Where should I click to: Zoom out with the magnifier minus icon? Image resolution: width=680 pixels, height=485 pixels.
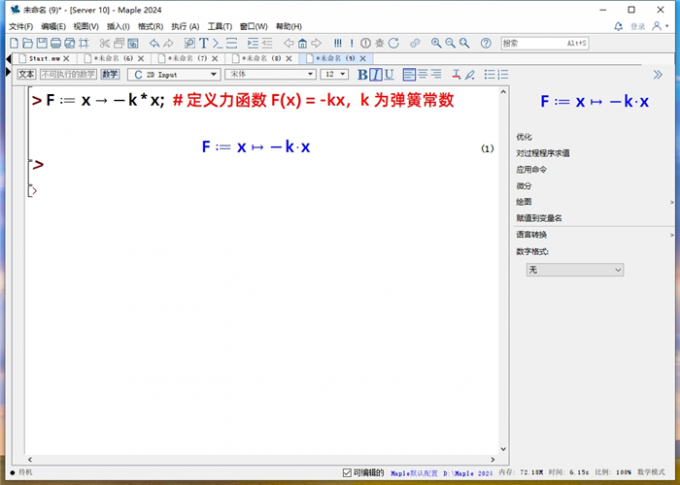[450, 43]
